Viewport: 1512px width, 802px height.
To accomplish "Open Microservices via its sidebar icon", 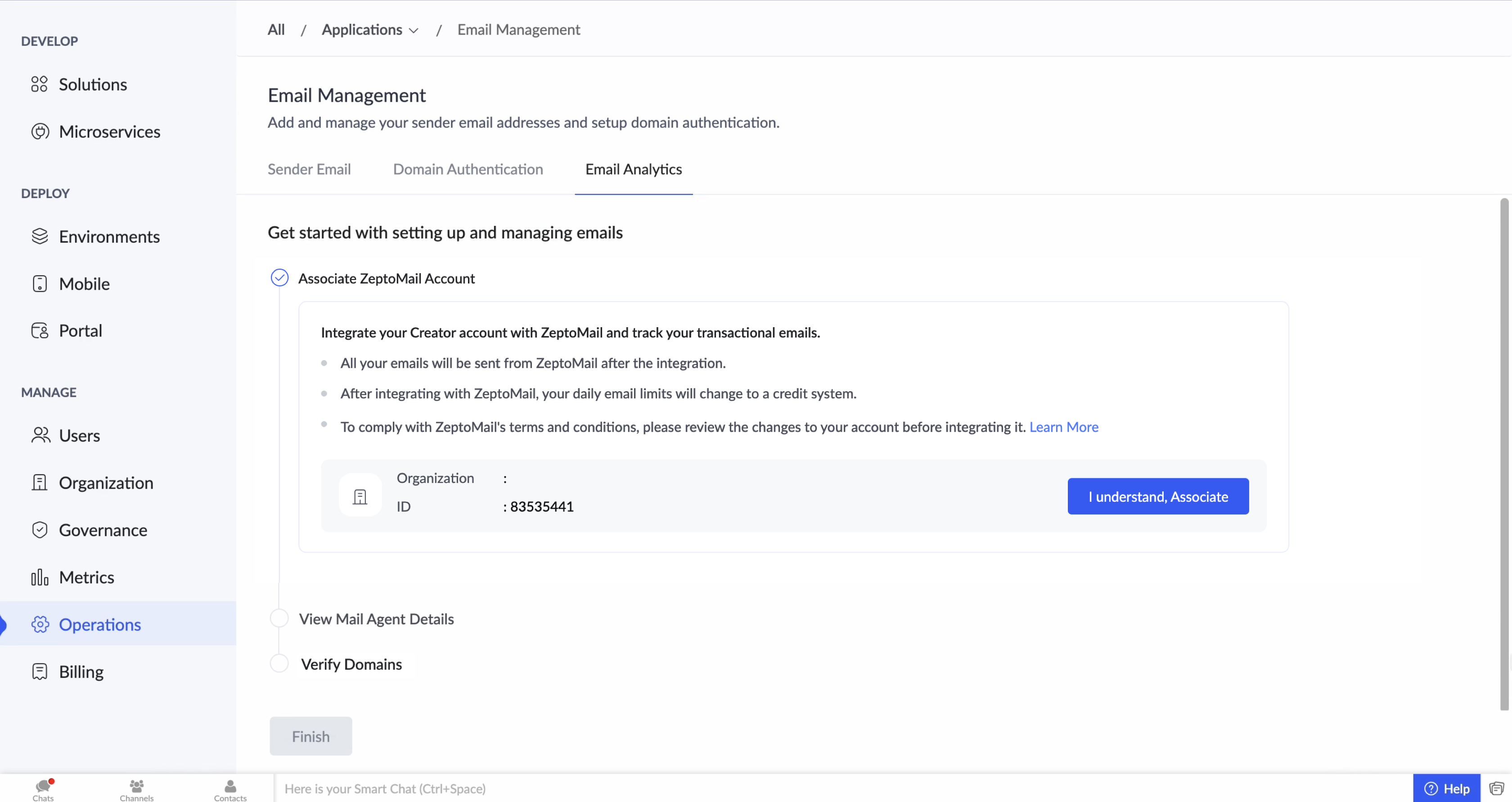I will click(40, 131).
